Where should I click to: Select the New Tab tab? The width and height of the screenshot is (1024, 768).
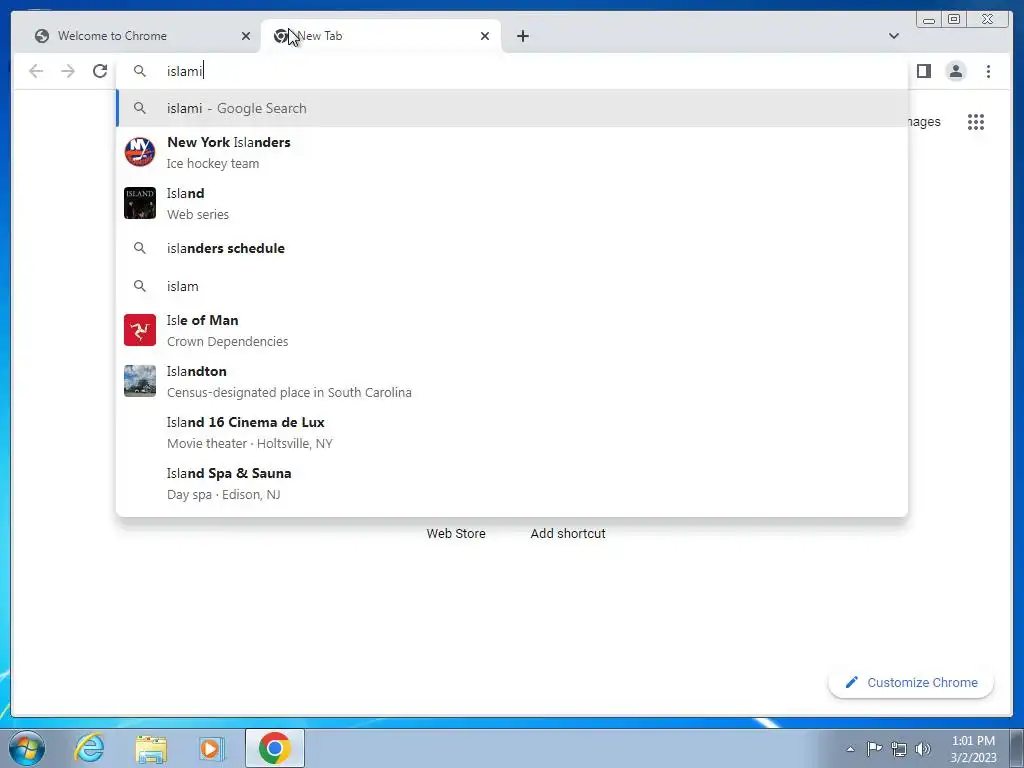pyautogui.click(x=381, y=36)
